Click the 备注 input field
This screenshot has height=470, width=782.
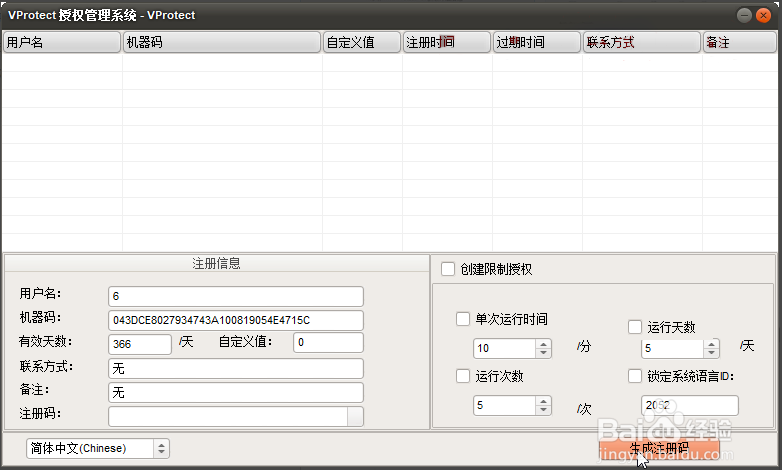235,392
